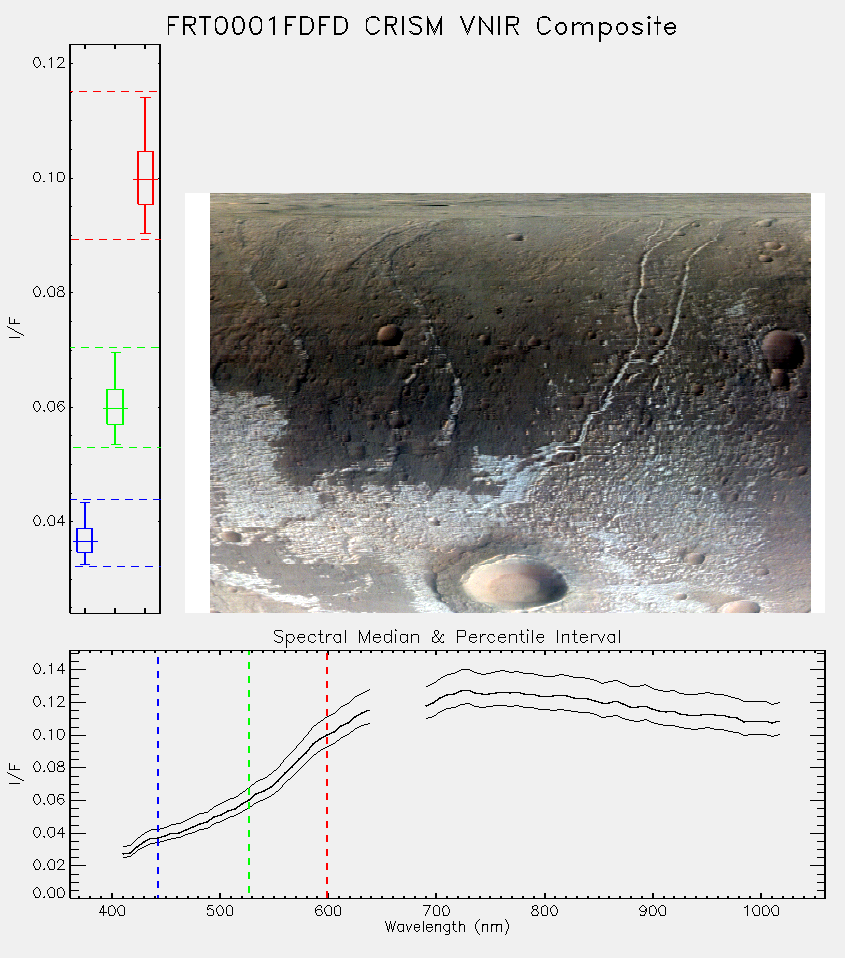The height and width of the screenshot is (958, 845).
Task: Click the small round crater left of image center
Action: 389,334
